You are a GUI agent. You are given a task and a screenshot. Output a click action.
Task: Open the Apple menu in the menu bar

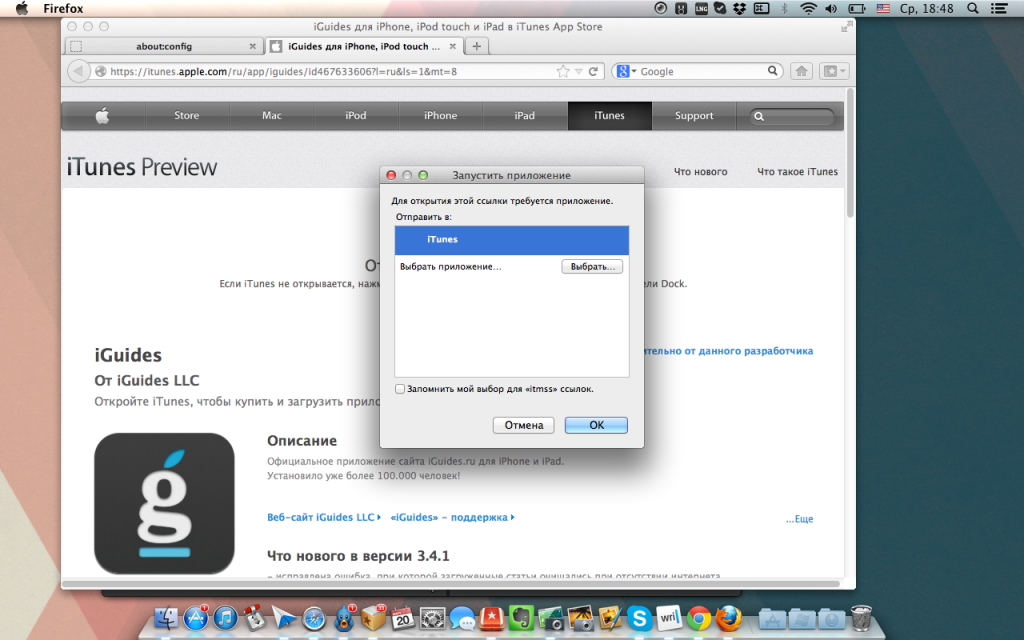point(22,8)
